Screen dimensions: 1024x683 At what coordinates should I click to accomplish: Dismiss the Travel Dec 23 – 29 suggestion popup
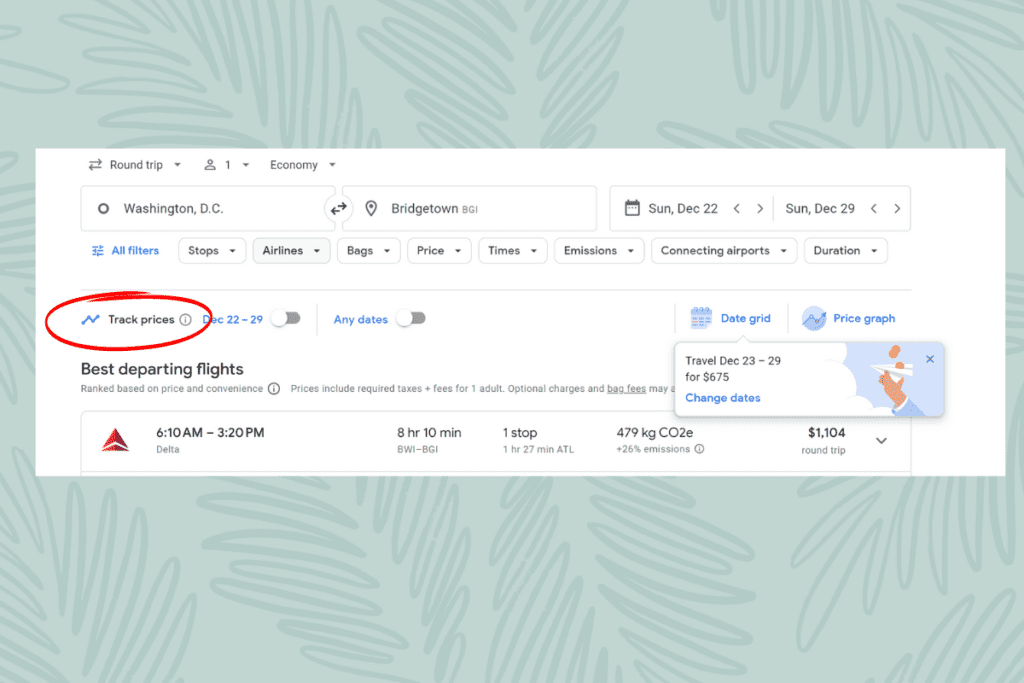coord(930,358)
